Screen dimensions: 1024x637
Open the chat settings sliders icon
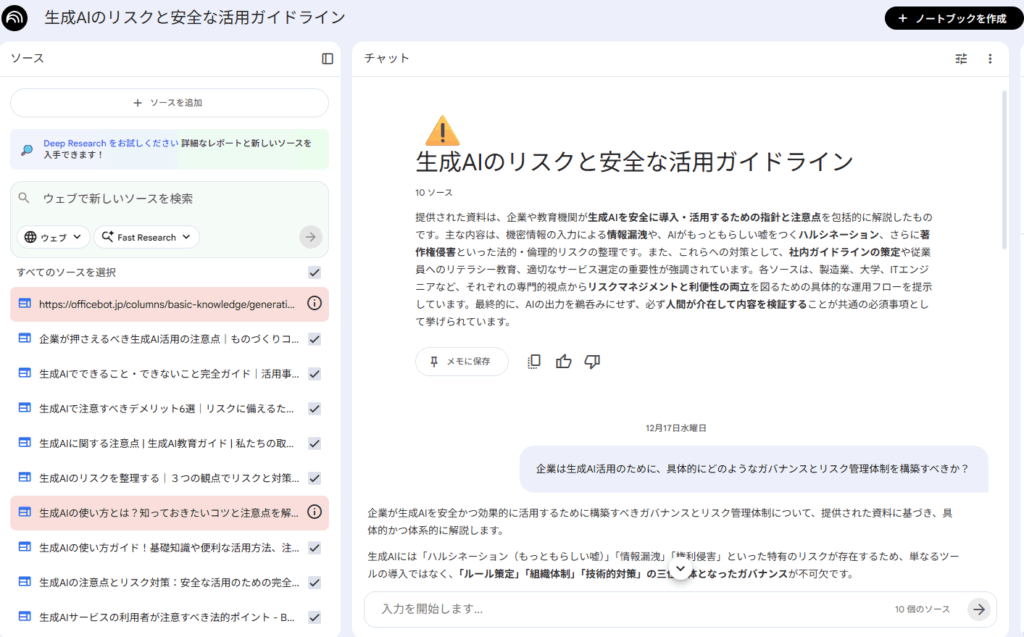pyautogui.click(x=960, y=58)
